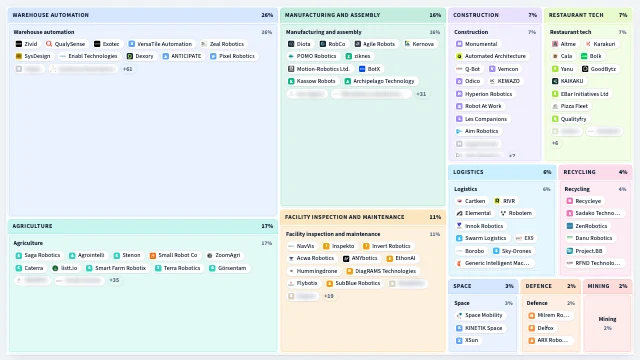
Task: Click the QualySense magnifier logo icon
Action: click(49, 44)
